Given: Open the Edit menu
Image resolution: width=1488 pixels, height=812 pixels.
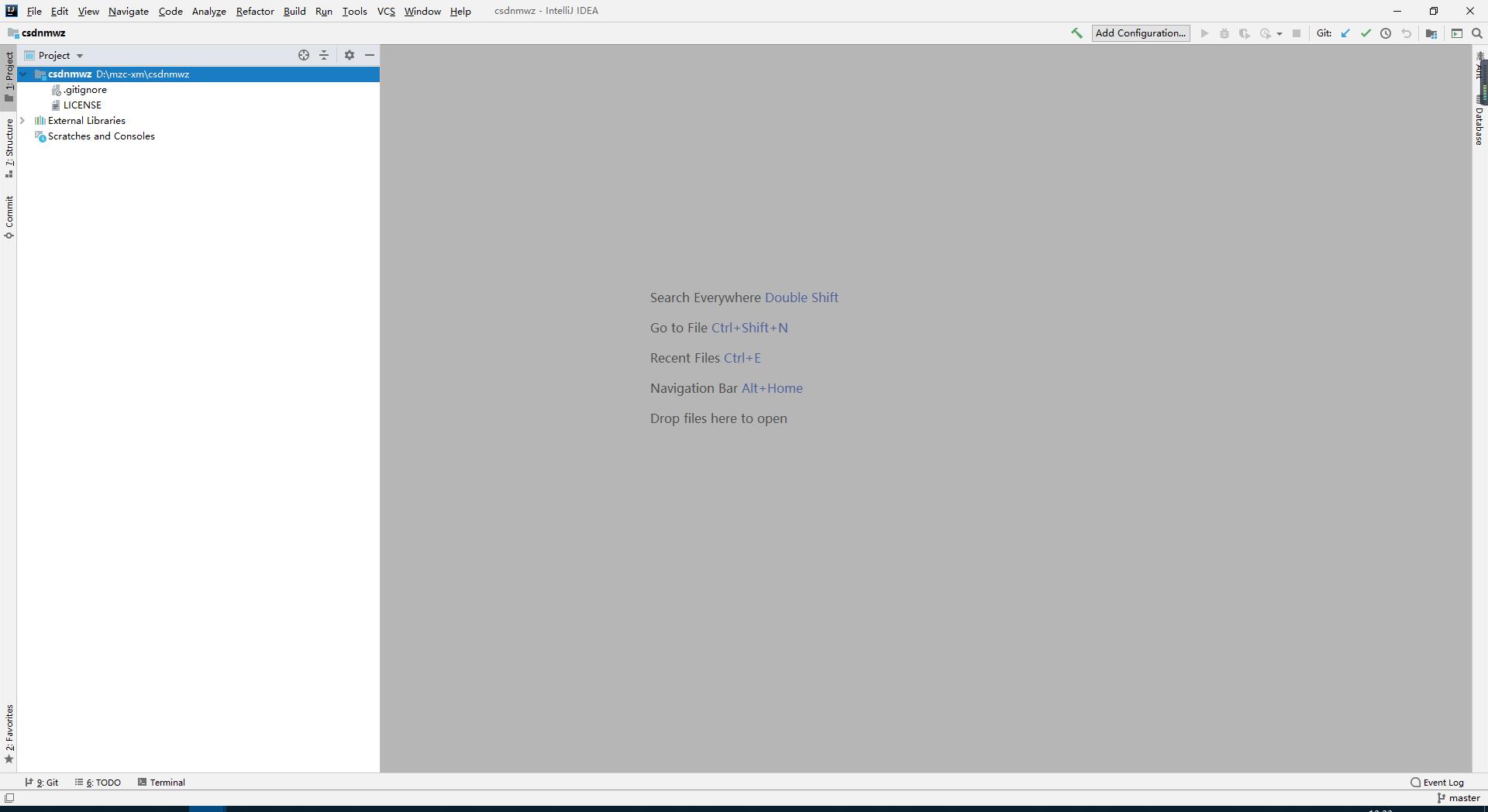Looking at the screenshot, I should pyautogui.click(x=60, y=11).
